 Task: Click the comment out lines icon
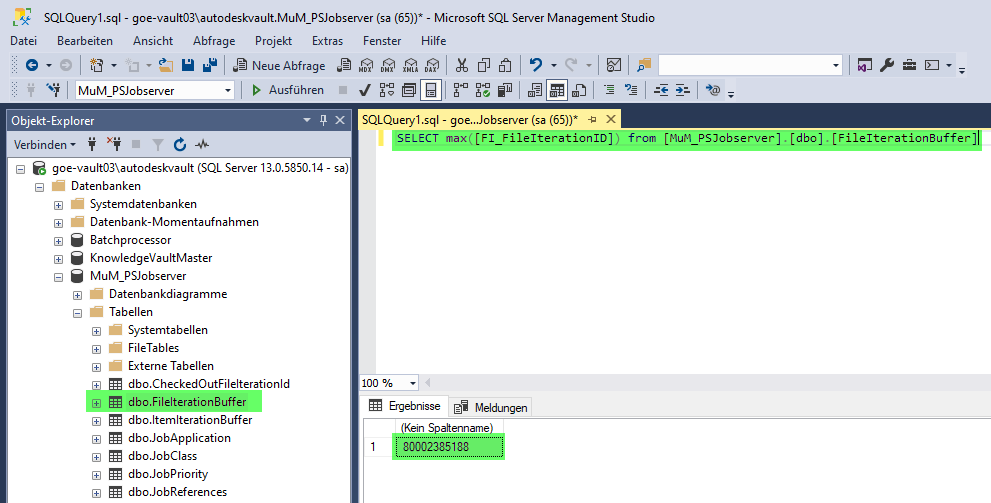[x=609, y=90]
